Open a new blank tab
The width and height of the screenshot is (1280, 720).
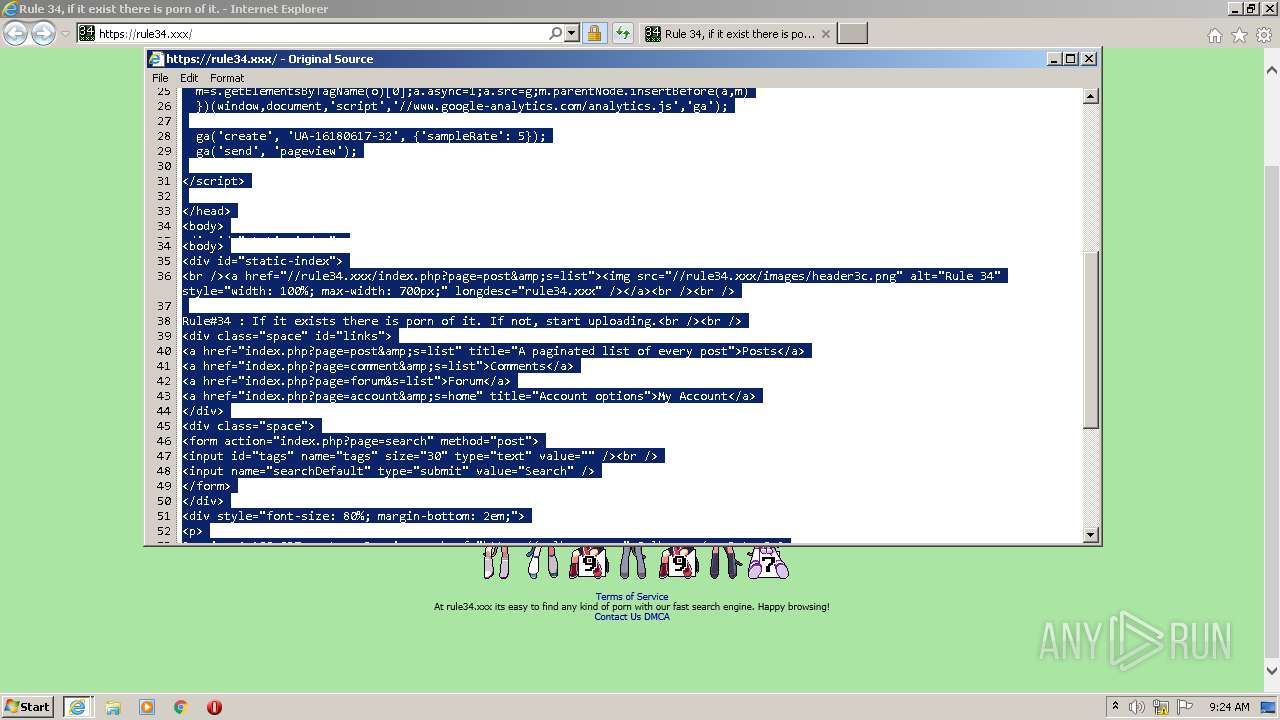[x=852, y=34]
